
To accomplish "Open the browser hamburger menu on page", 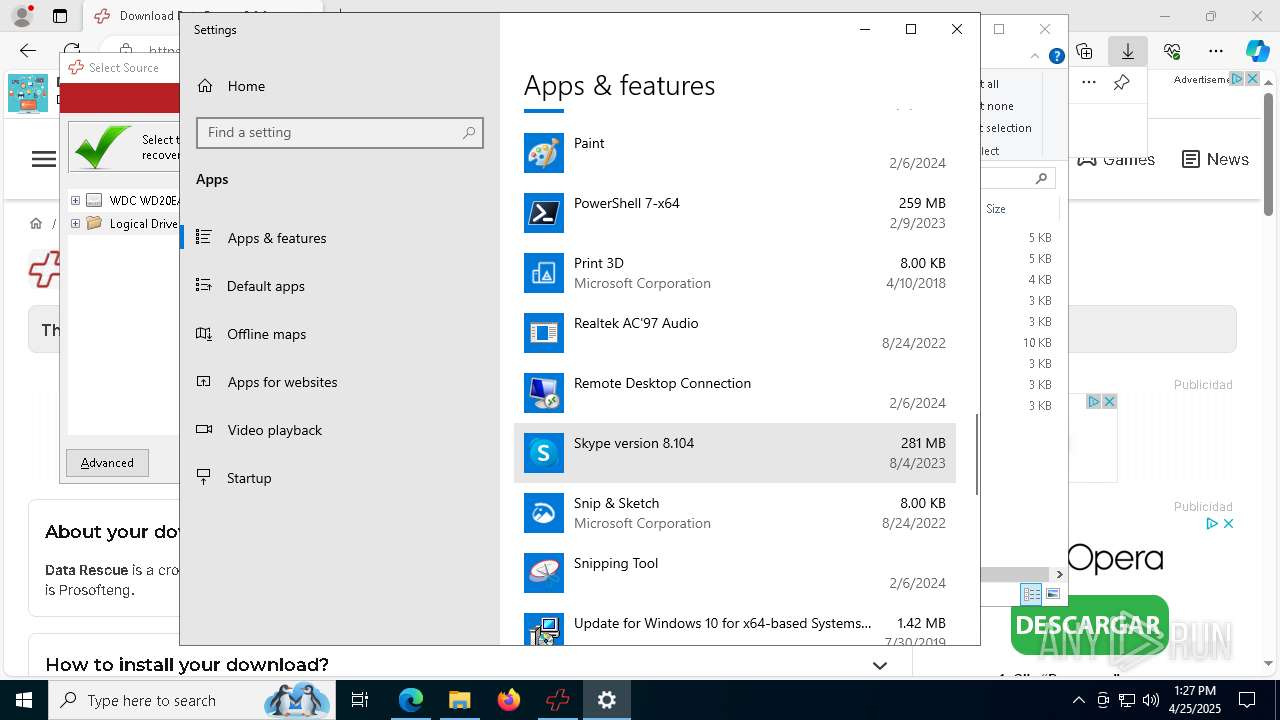I will [44, 159].
